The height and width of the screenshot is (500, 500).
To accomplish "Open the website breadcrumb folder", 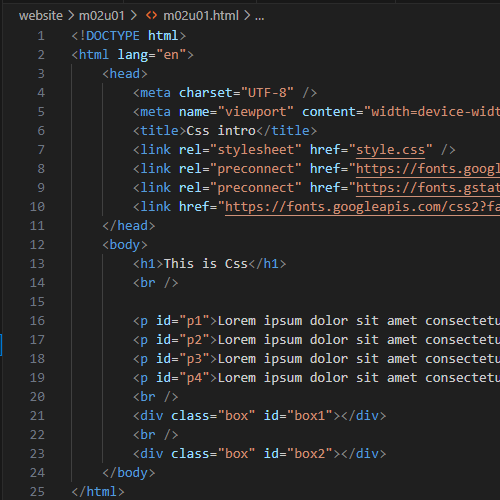I will (x=41, y=16).
